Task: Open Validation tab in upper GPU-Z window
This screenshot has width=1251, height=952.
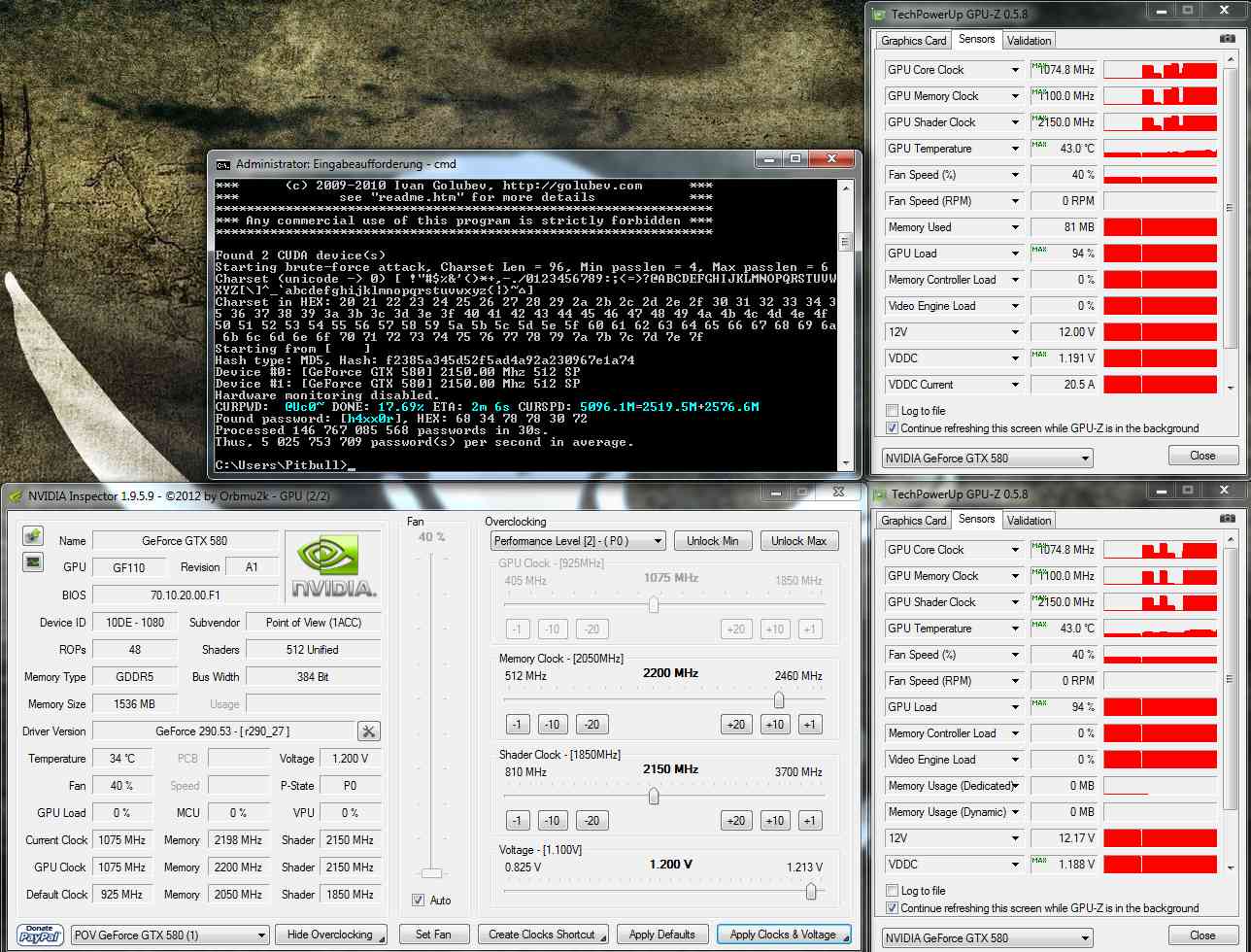Action: point(1029,41)
